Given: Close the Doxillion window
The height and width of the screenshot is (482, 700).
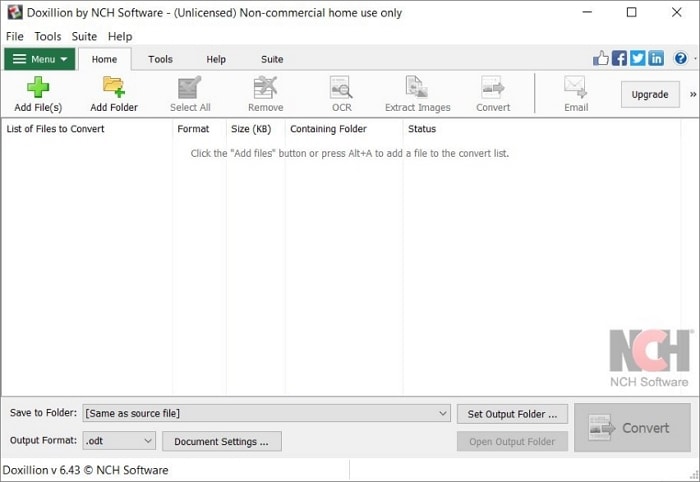Looking at the screenshot, I should coord(676,12).
